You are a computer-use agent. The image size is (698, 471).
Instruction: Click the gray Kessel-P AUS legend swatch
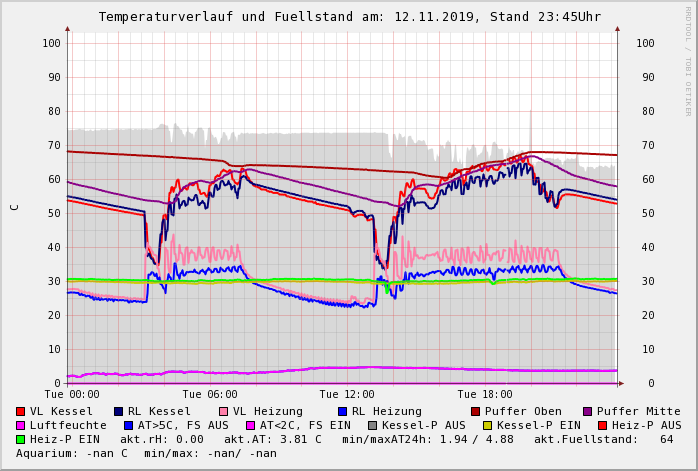point(372,425)
